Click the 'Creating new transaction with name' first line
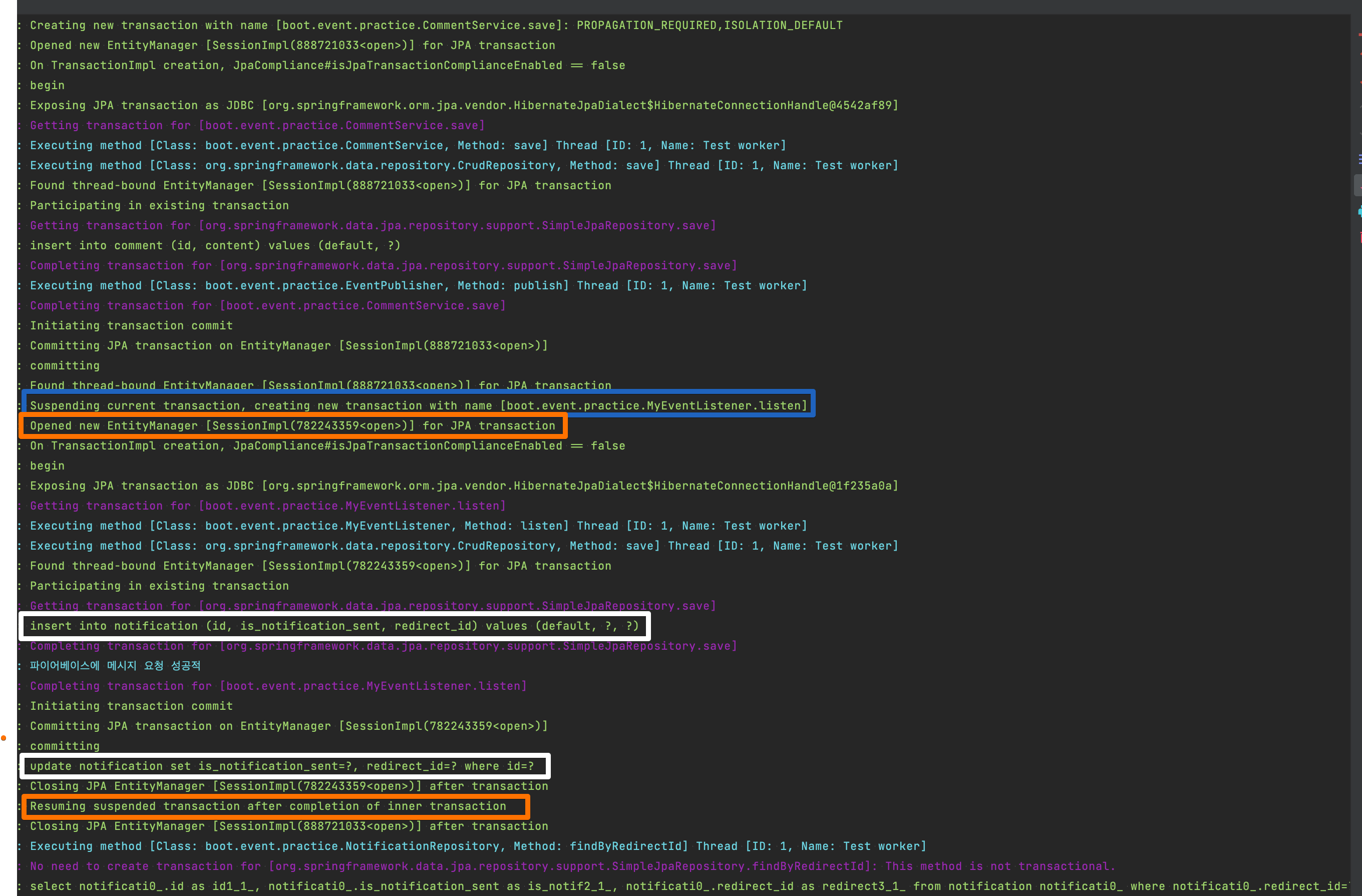The height and width of the screenshot is (896, 1362). [435, 25]
